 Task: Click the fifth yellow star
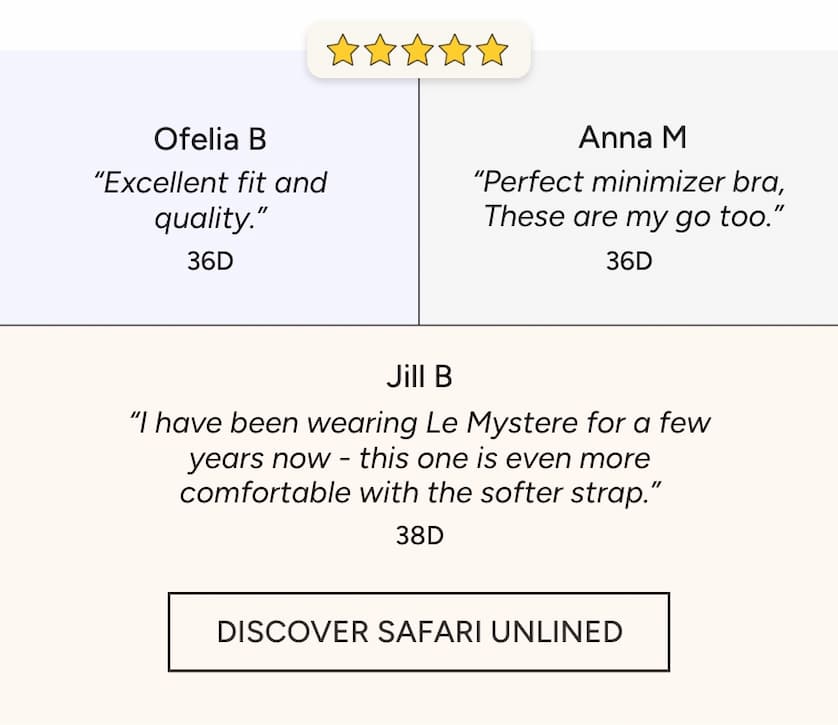click(x=492, y=50)
